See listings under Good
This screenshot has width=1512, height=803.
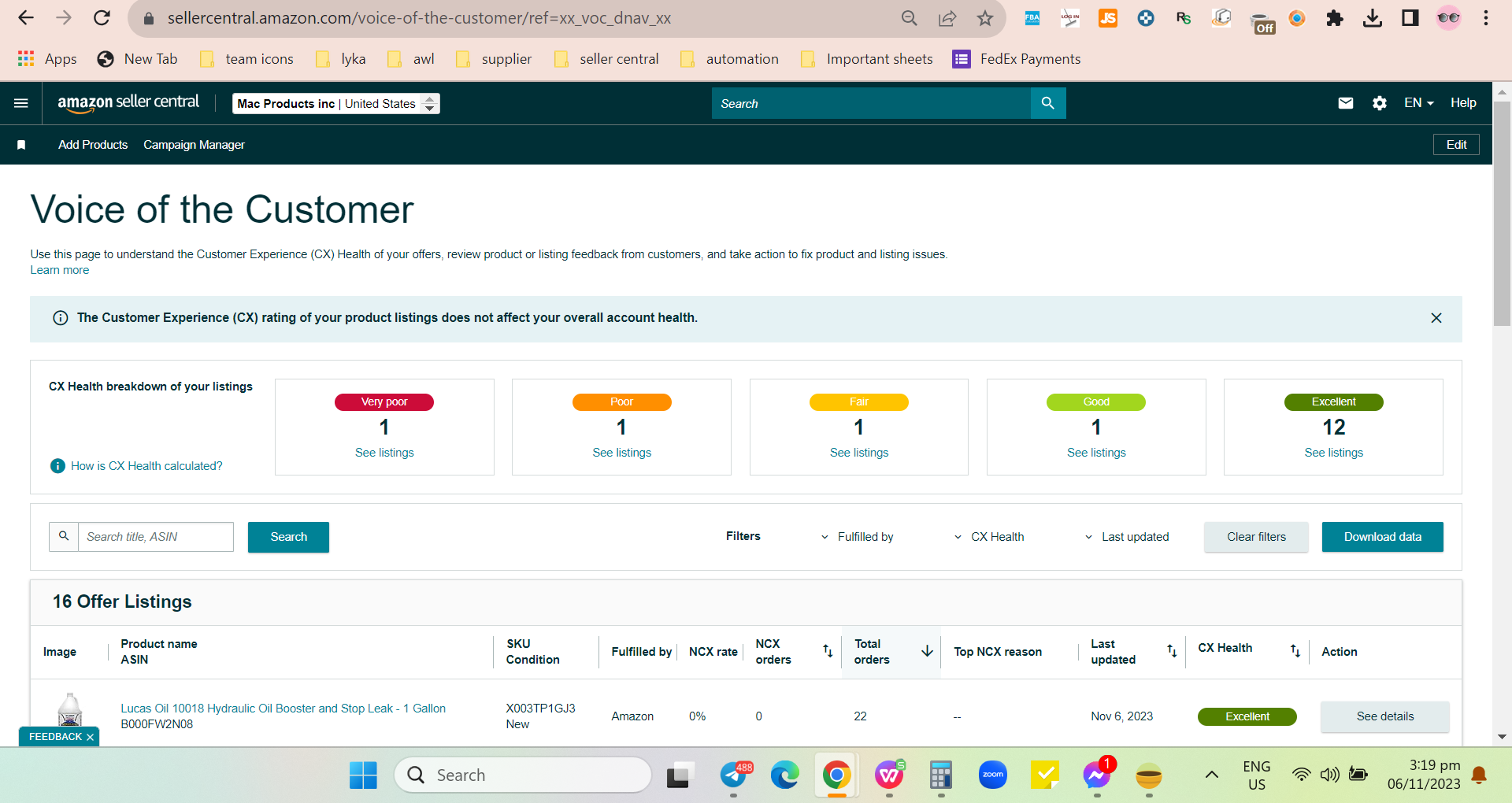pos(1096,453)
